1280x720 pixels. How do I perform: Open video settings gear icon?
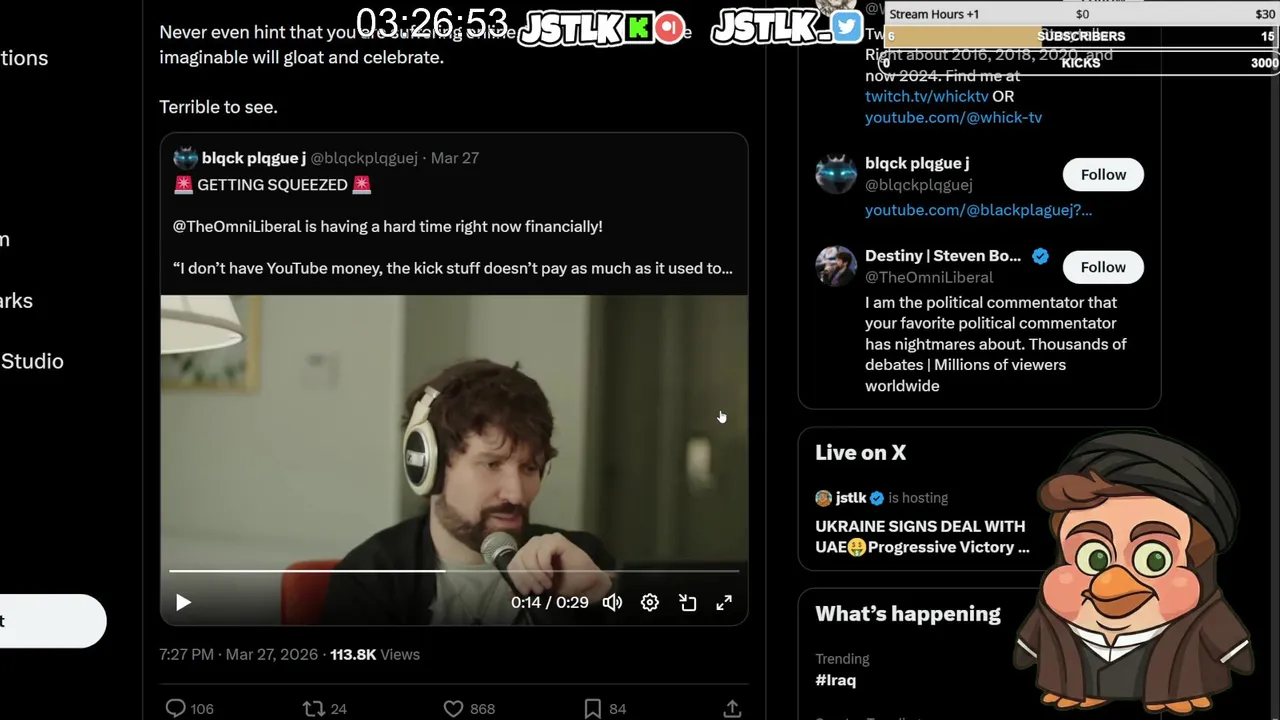(650, 602)
